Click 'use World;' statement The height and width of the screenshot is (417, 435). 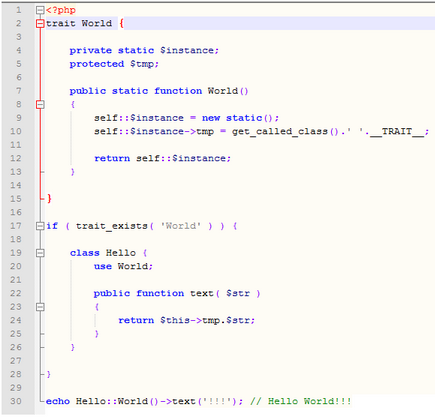(123, 266)
